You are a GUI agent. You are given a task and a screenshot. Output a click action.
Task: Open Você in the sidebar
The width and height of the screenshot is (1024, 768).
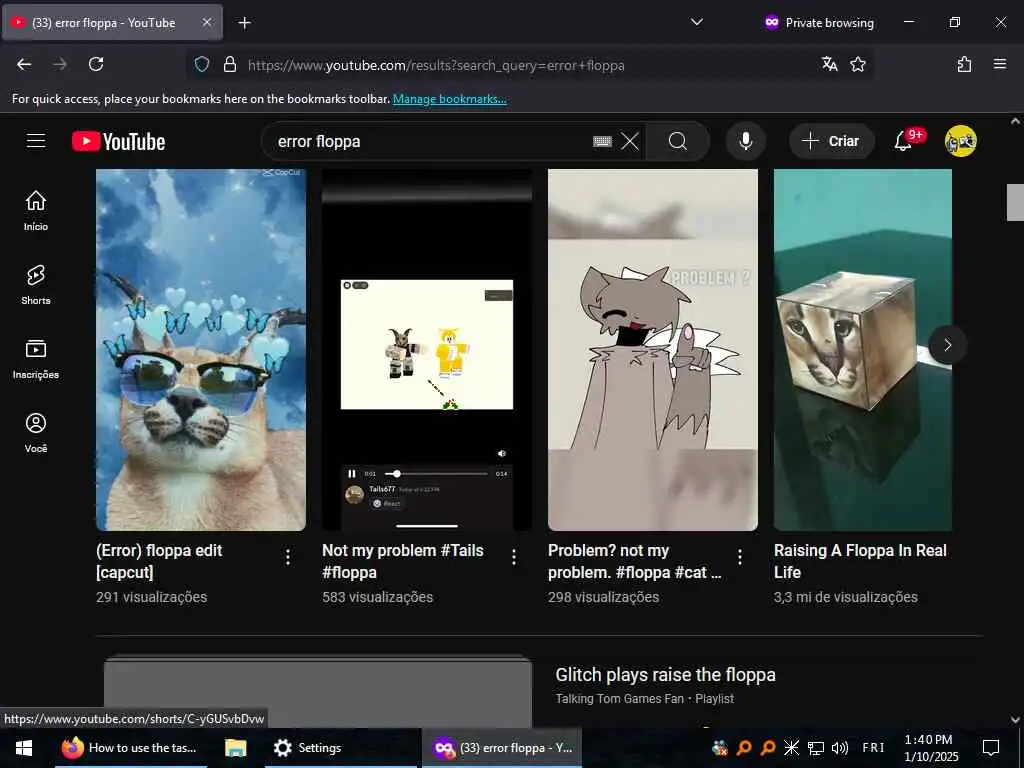[x=36, y=432]
